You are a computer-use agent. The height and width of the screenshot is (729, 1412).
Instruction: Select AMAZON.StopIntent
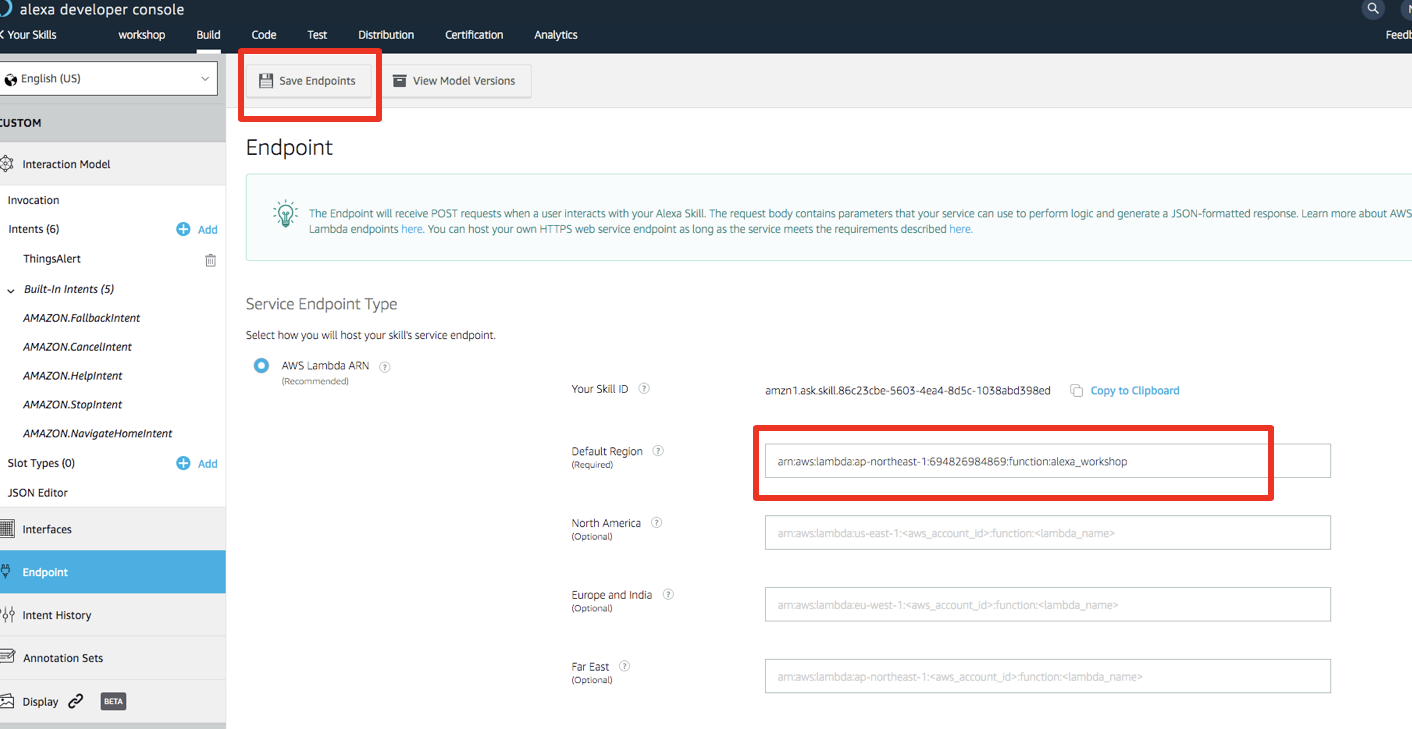(x=73, y=405)
